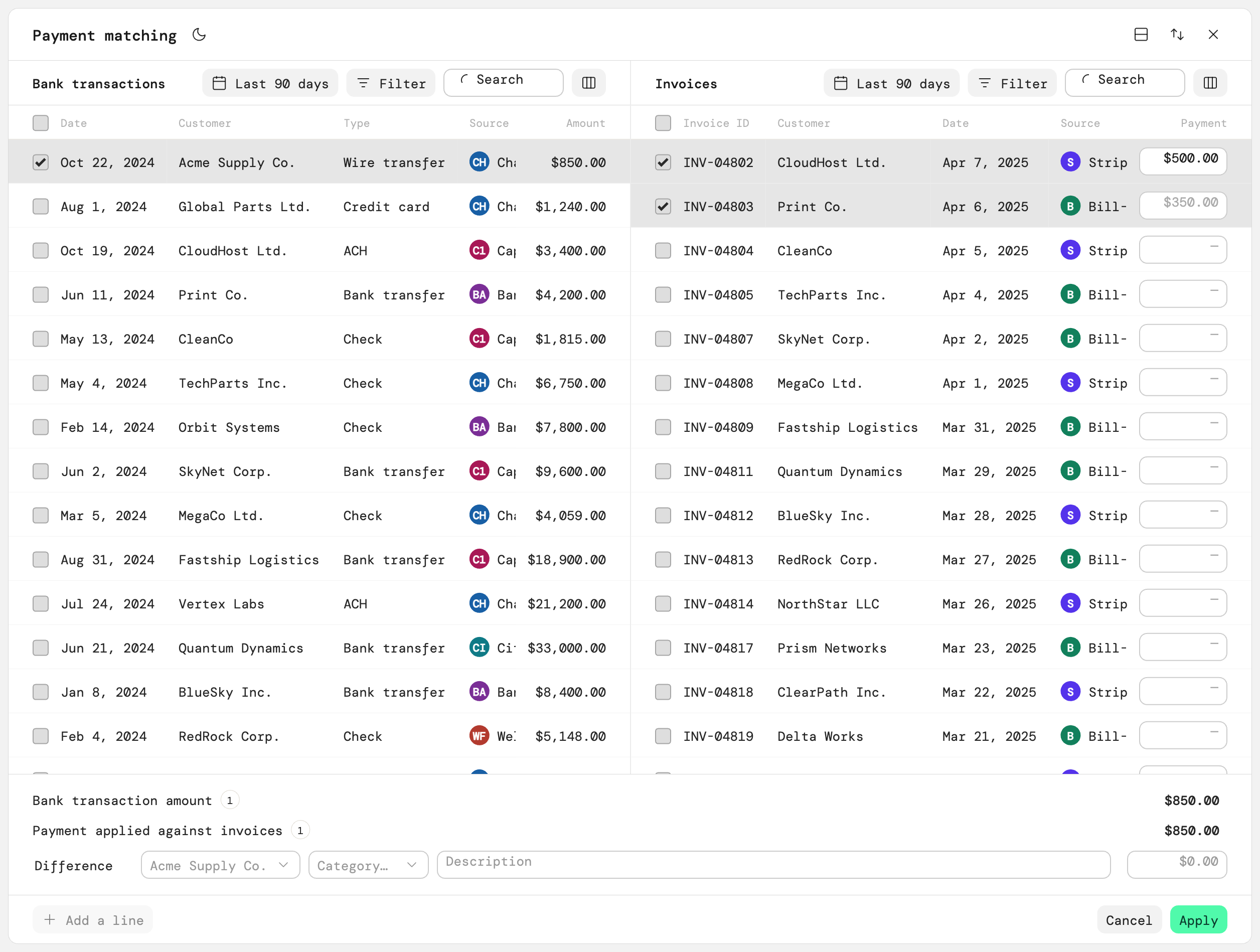This screenshot has height=952, width=1260.
Task: Open Filter for Invoices panel
Action: 1012,83
